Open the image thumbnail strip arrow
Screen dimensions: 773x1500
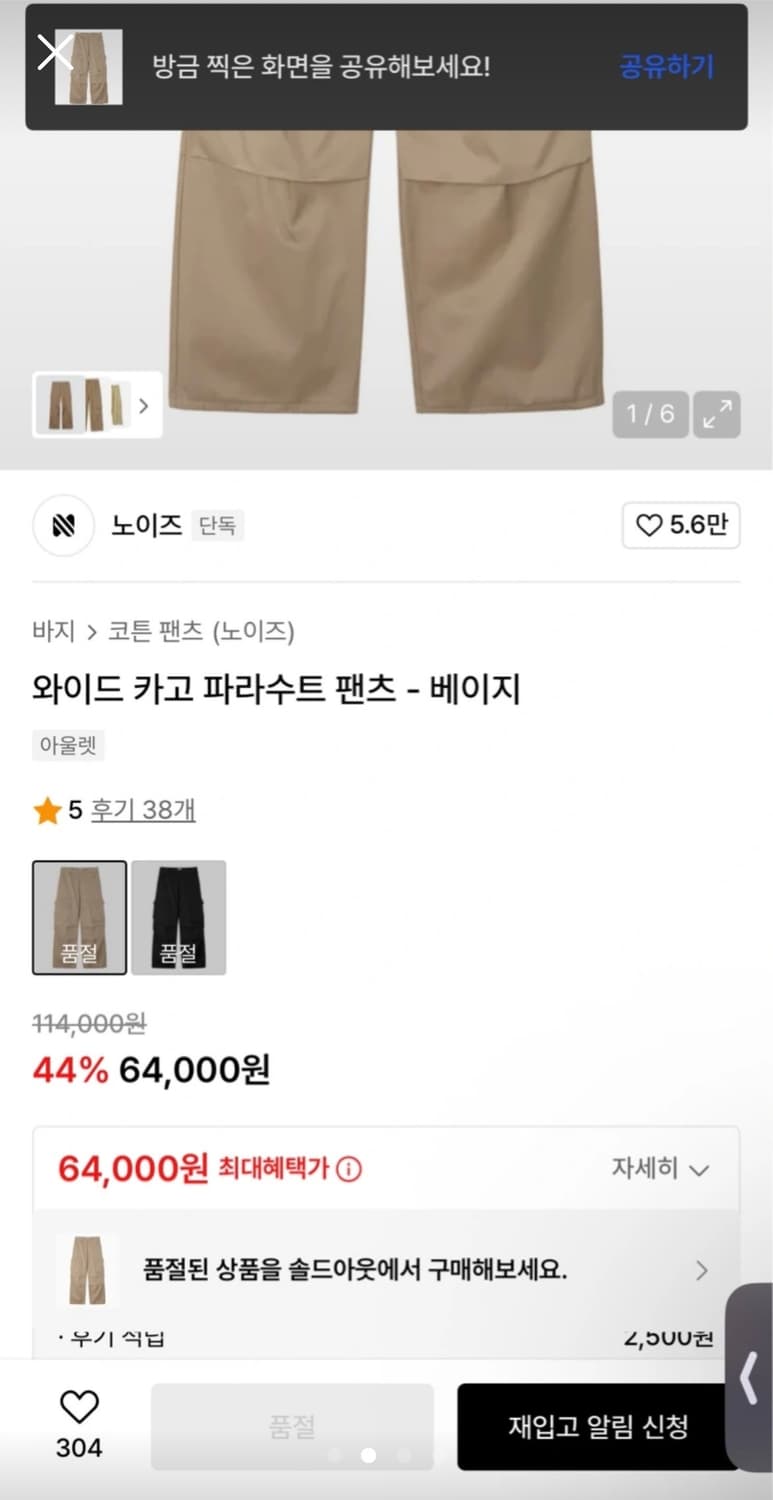(144, 406)
